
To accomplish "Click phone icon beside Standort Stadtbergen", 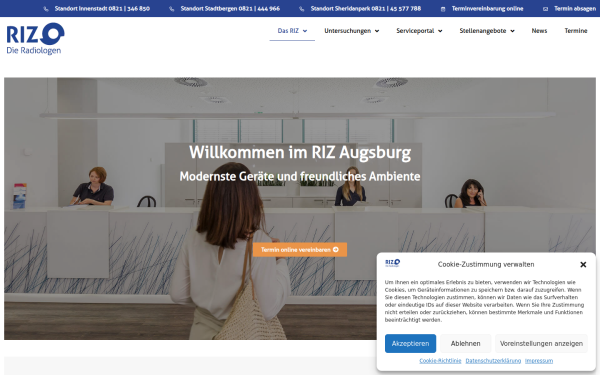I will 172,9.
